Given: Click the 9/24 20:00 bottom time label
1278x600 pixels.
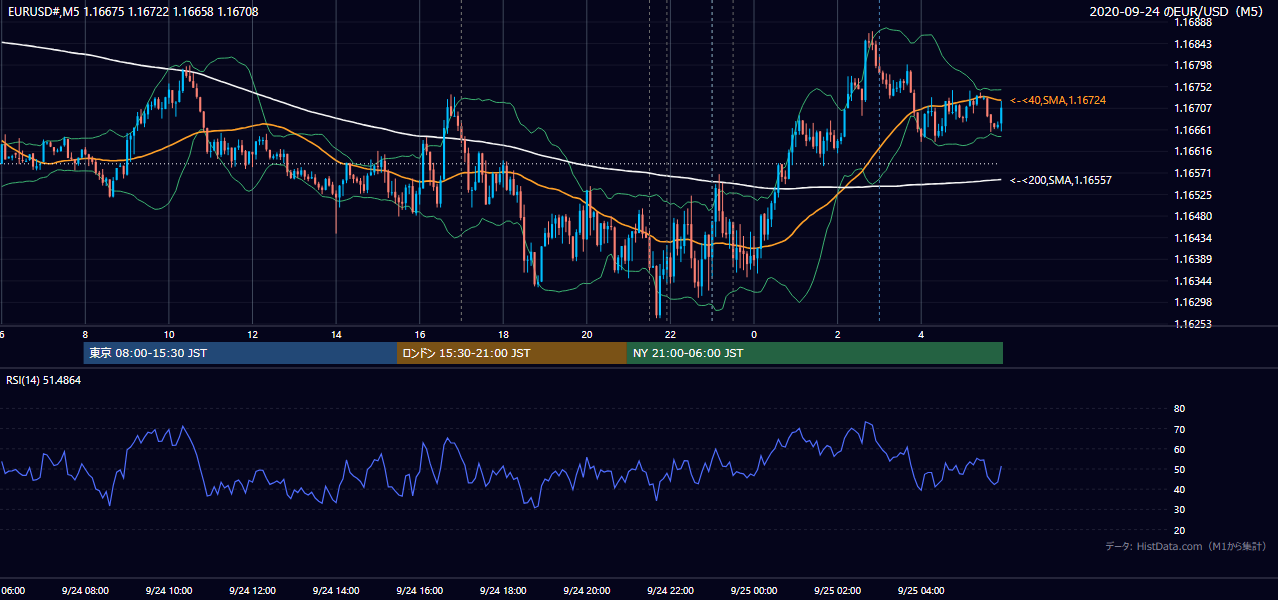Looking at the screenshot, I should 587,590.
